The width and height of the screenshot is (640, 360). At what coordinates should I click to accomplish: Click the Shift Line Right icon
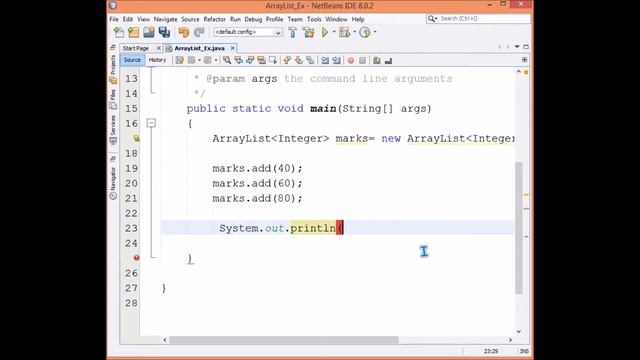coord(336,60)
